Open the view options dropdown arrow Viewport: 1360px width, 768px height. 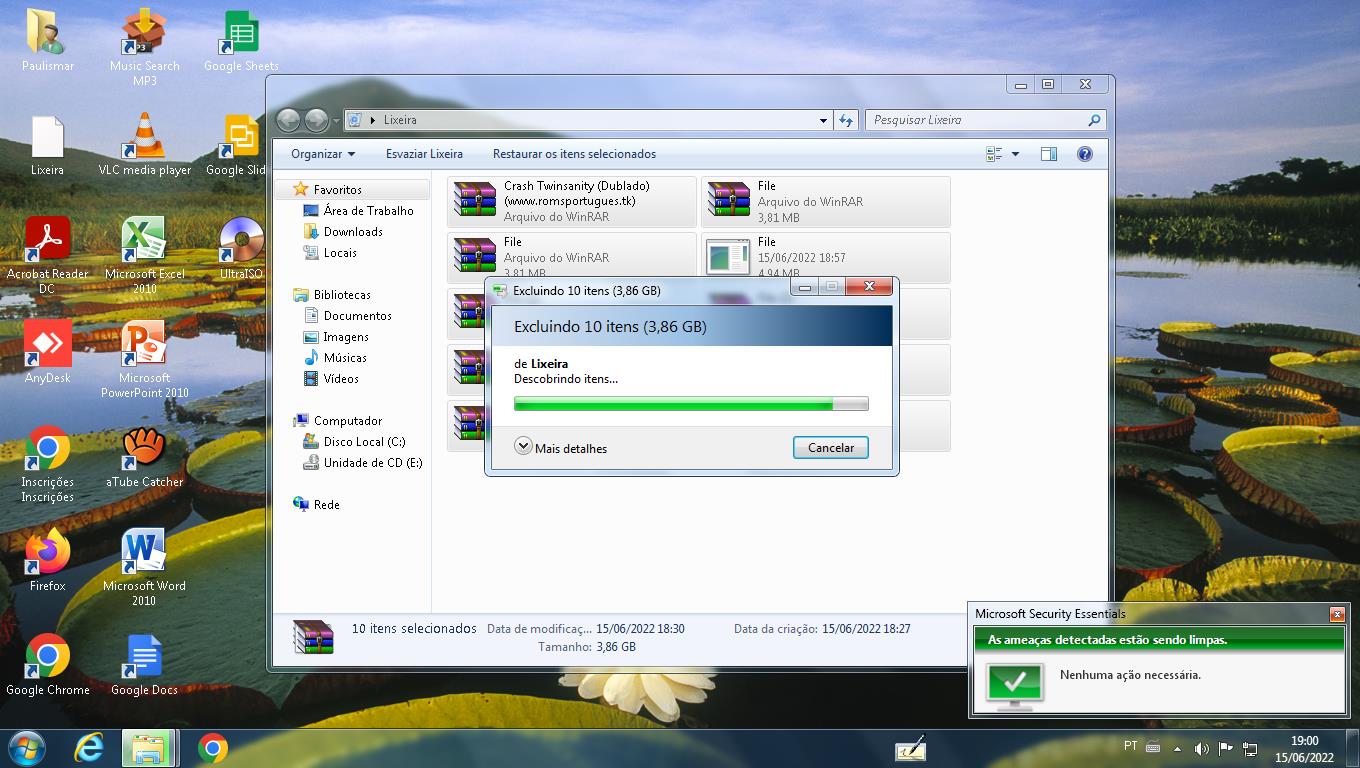(1015, 154)
